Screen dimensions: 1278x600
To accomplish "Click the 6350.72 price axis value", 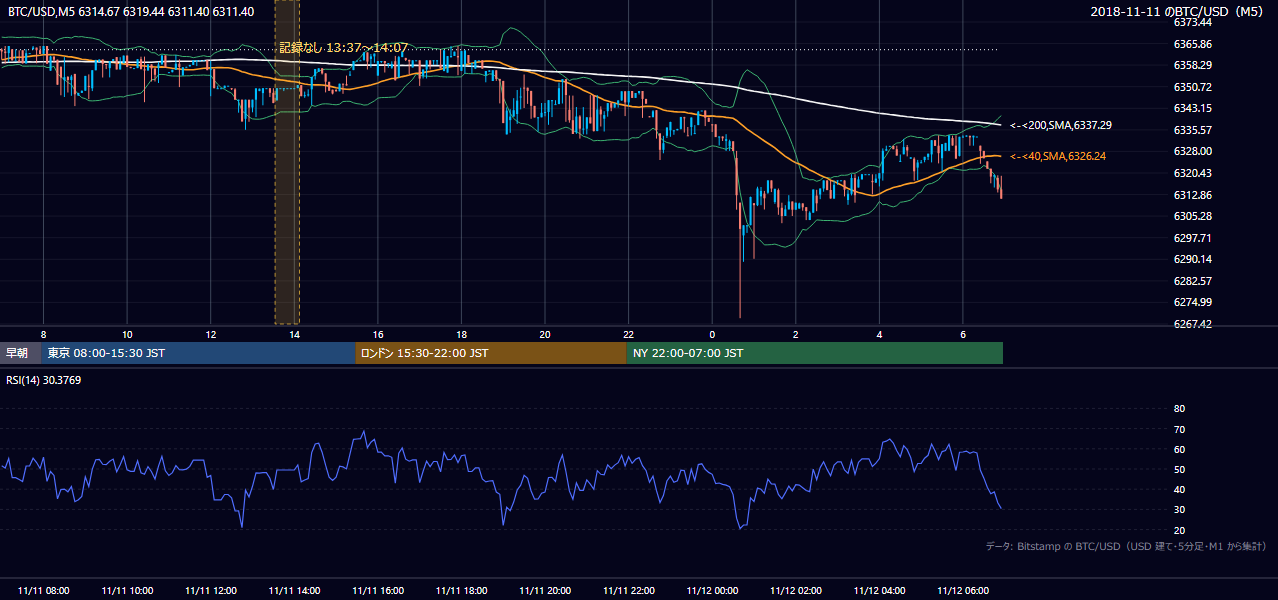I will coord(1193,87).
